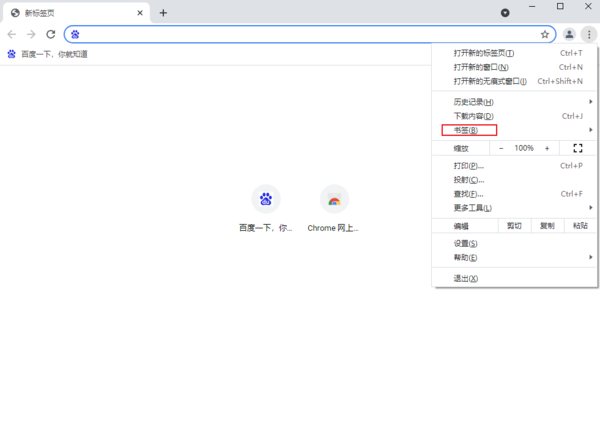
Task: Select the 新标签页 tab
Action: (76, 13)
